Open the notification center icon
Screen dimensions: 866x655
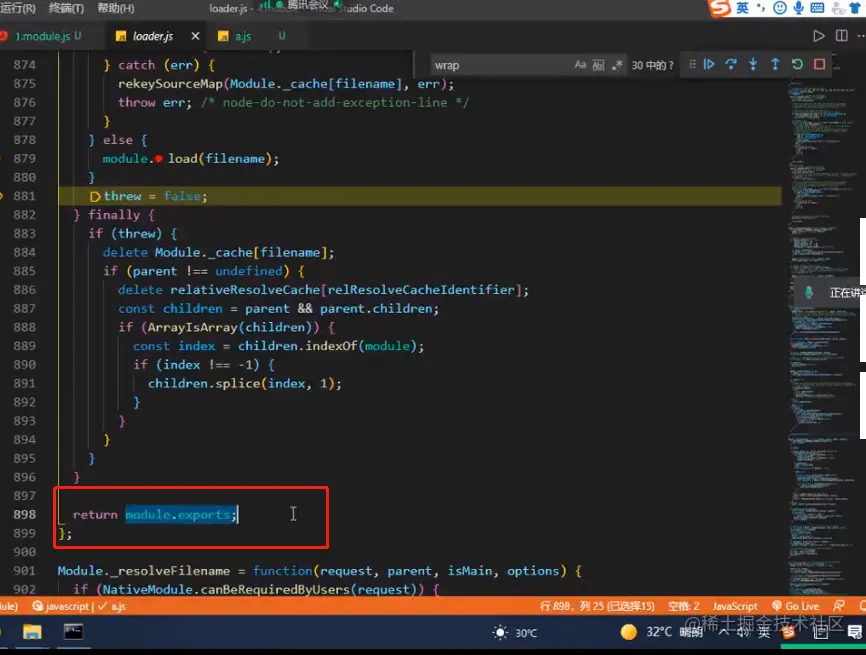pos(855,632)
